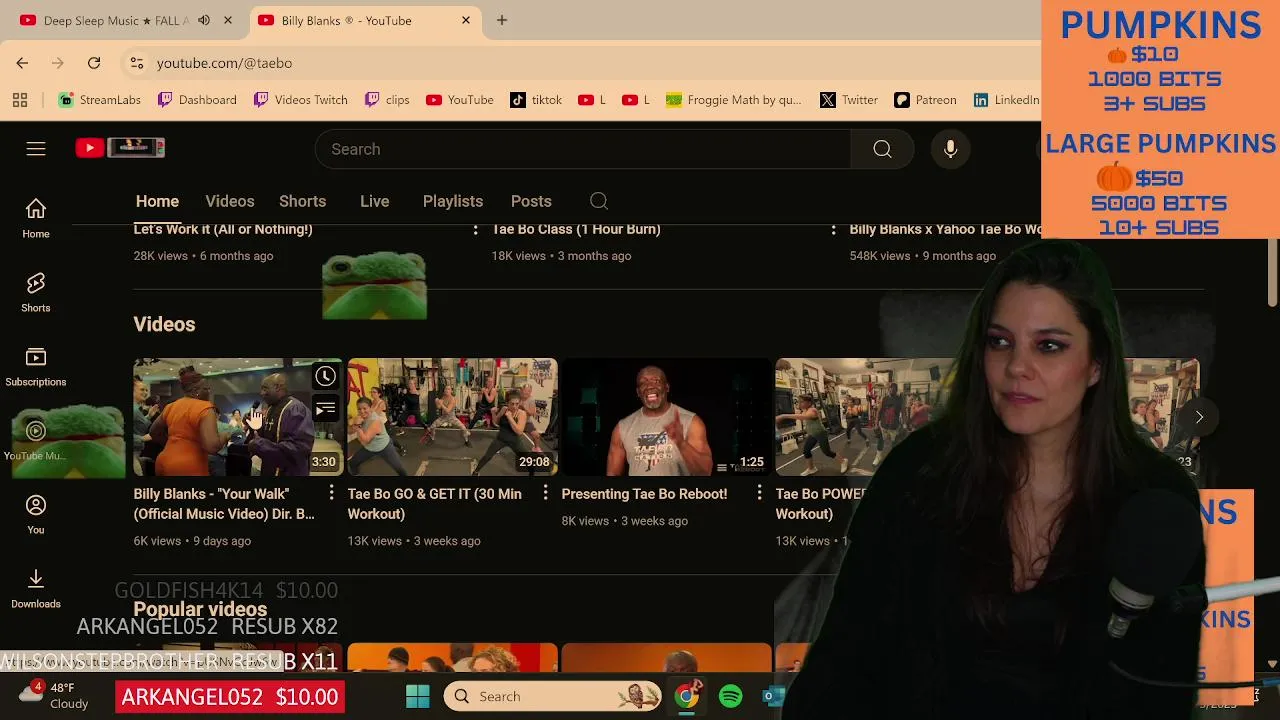The width and height of the screenshot is (1280, 720).
Task: Open Tae Bo GO & GET IT title link
Action: click(434, 504)
